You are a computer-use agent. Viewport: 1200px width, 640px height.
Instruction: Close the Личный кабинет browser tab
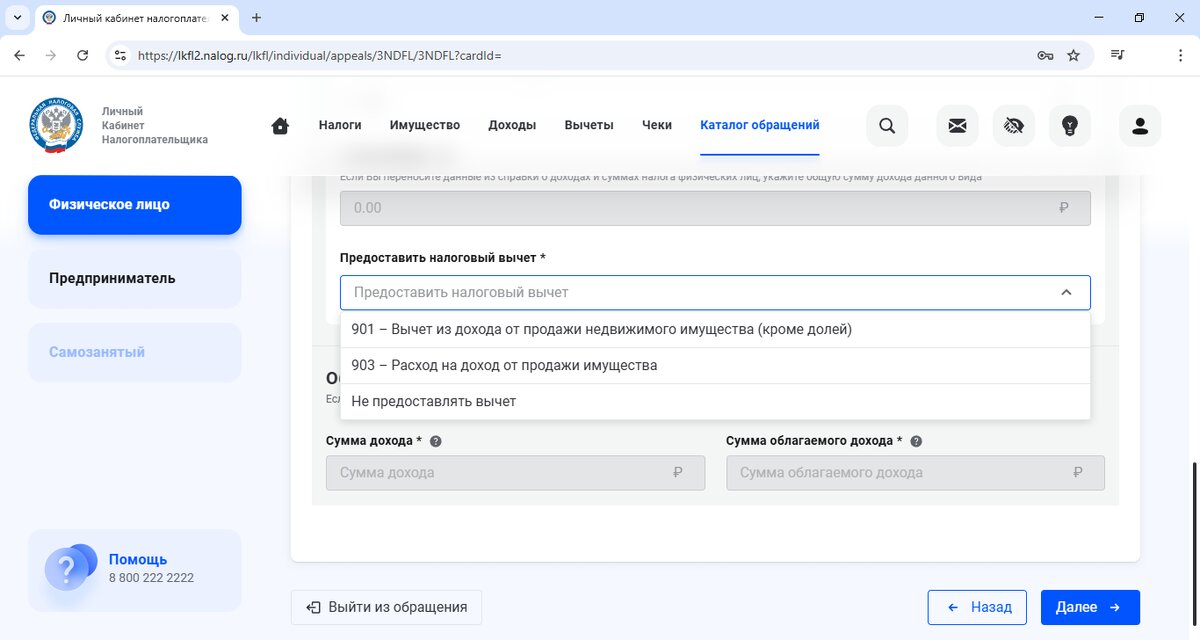pyautogui.click(x=227, y=18)
